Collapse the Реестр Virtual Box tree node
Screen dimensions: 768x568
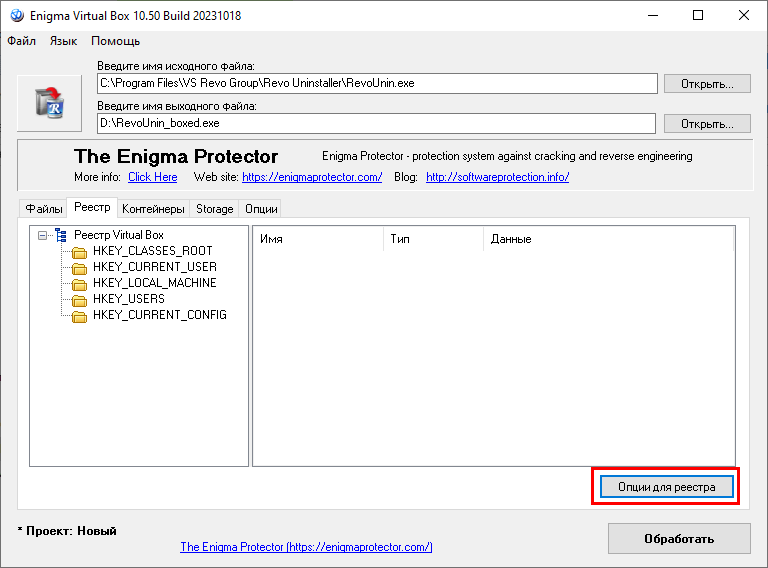click(x=43, y=236)
